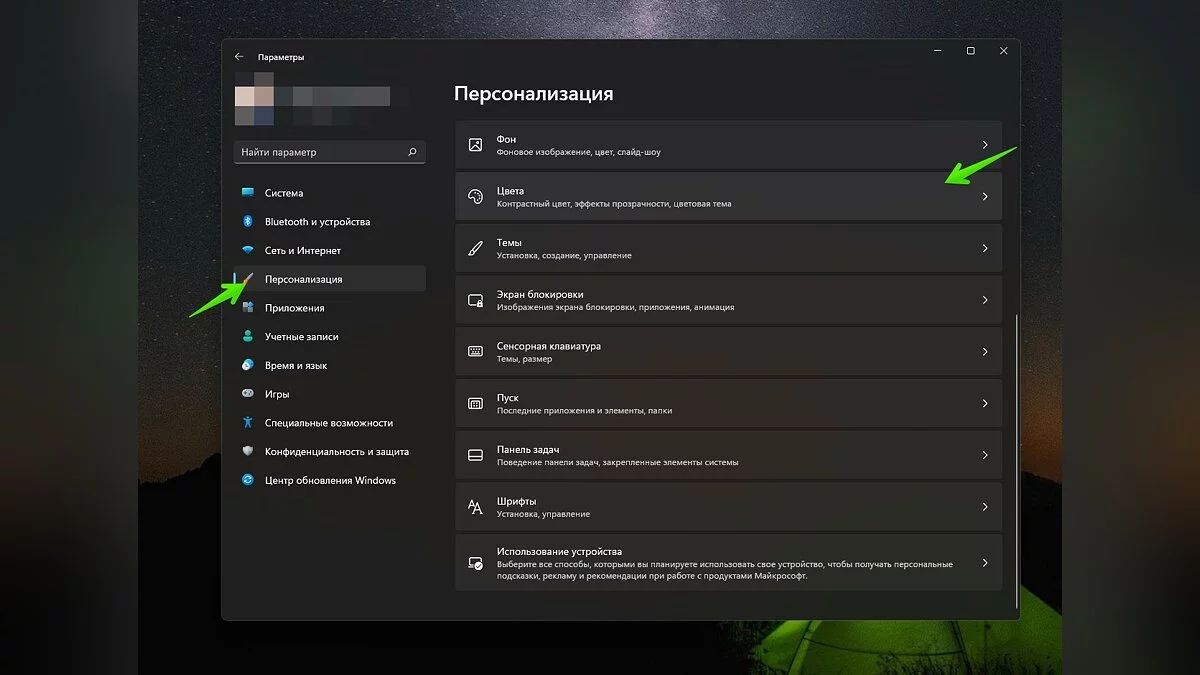Click the pixelated user profile picture
1200x675 pixels.
255,98
